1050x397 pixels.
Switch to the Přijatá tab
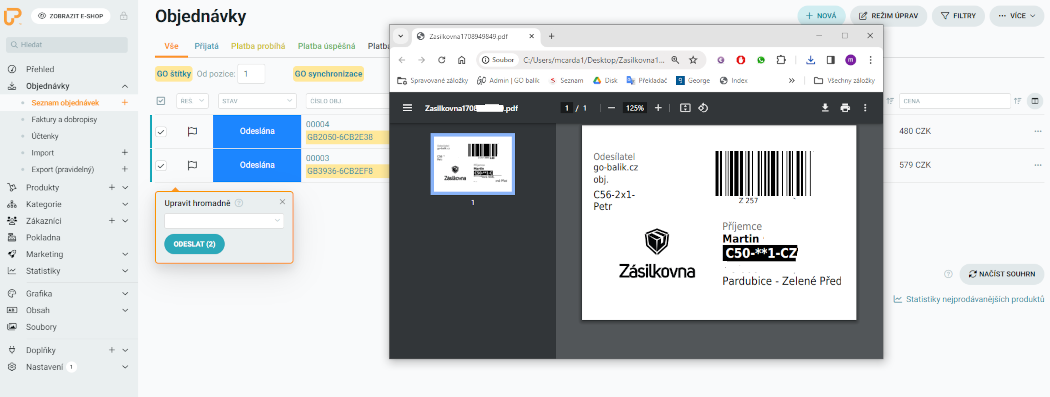click(206, 46)
